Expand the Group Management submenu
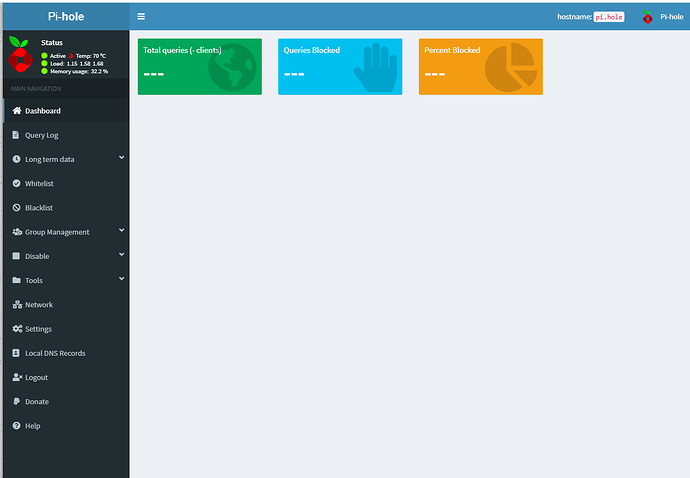 (121, 231)
